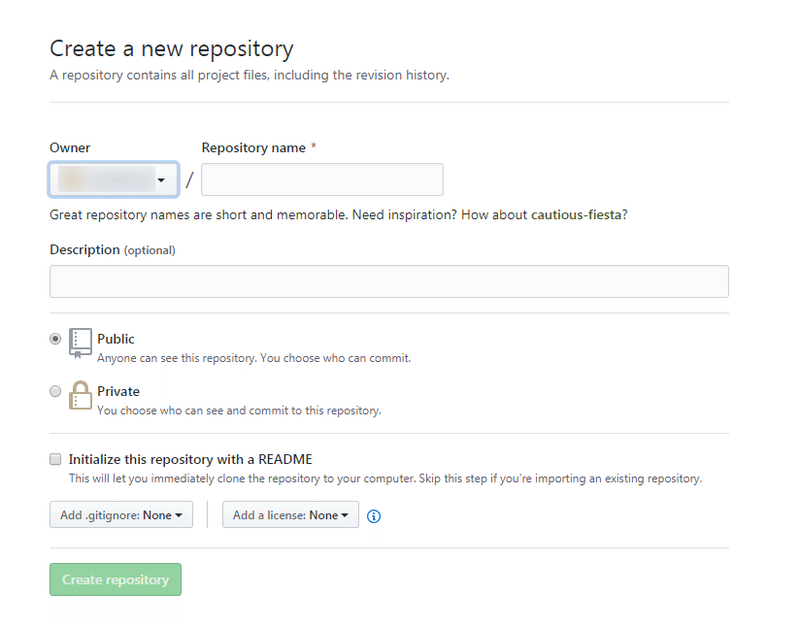Click the Description (optional) label
This screenshot has width=800, height=623.
[112, 250]
